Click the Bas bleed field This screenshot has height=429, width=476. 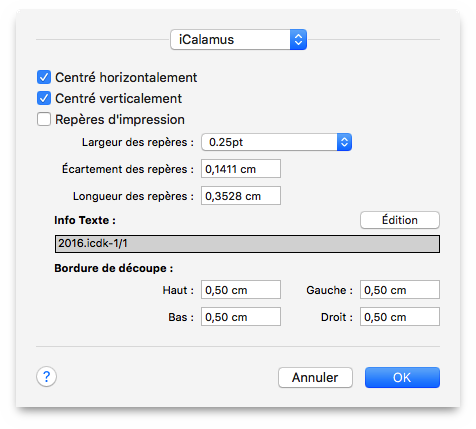click(241, 317)
